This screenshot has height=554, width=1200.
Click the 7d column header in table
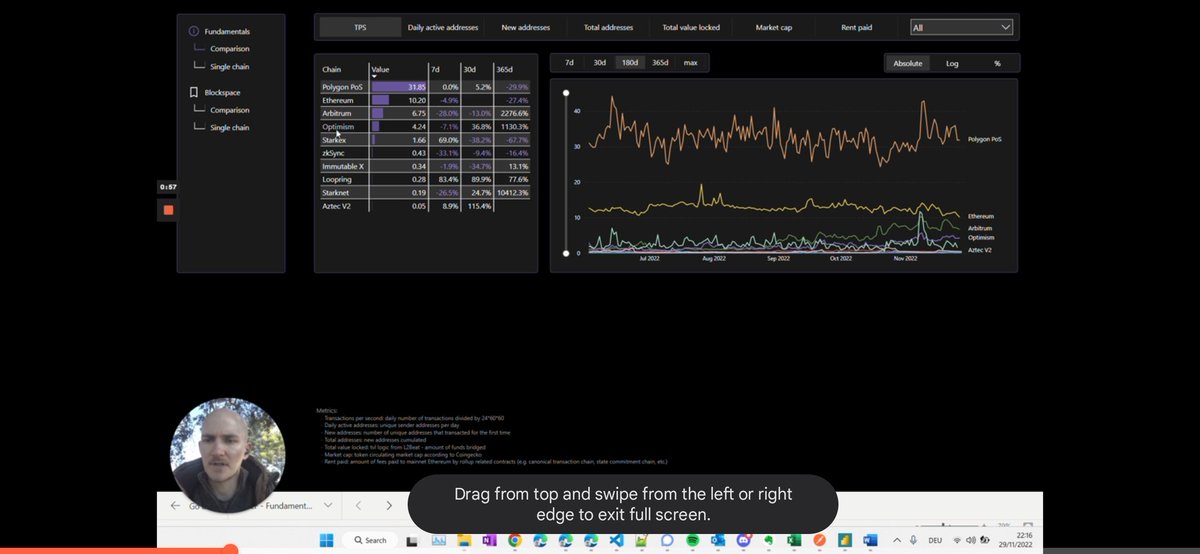[x=435, y=69]
